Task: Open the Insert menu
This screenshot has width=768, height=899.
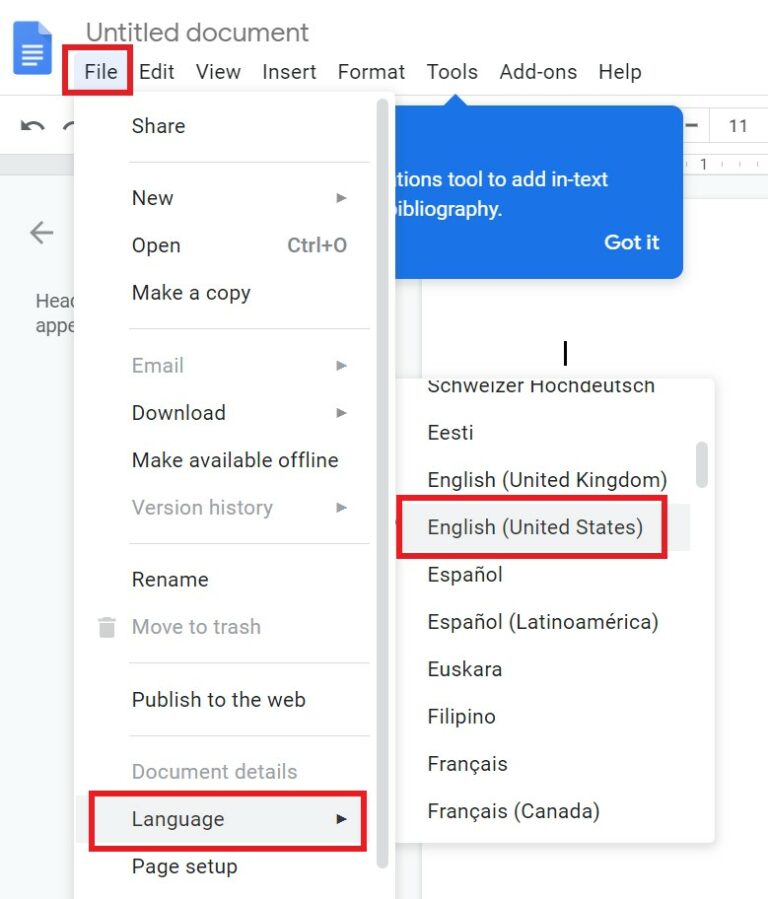Action: (289, 71)
